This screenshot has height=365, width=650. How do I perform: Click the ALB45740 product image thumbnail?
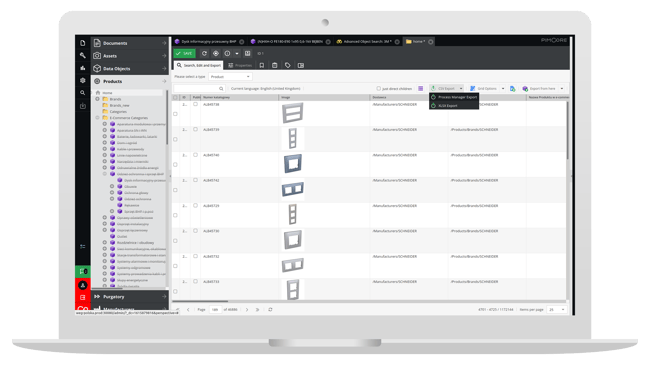click(293, 163)
